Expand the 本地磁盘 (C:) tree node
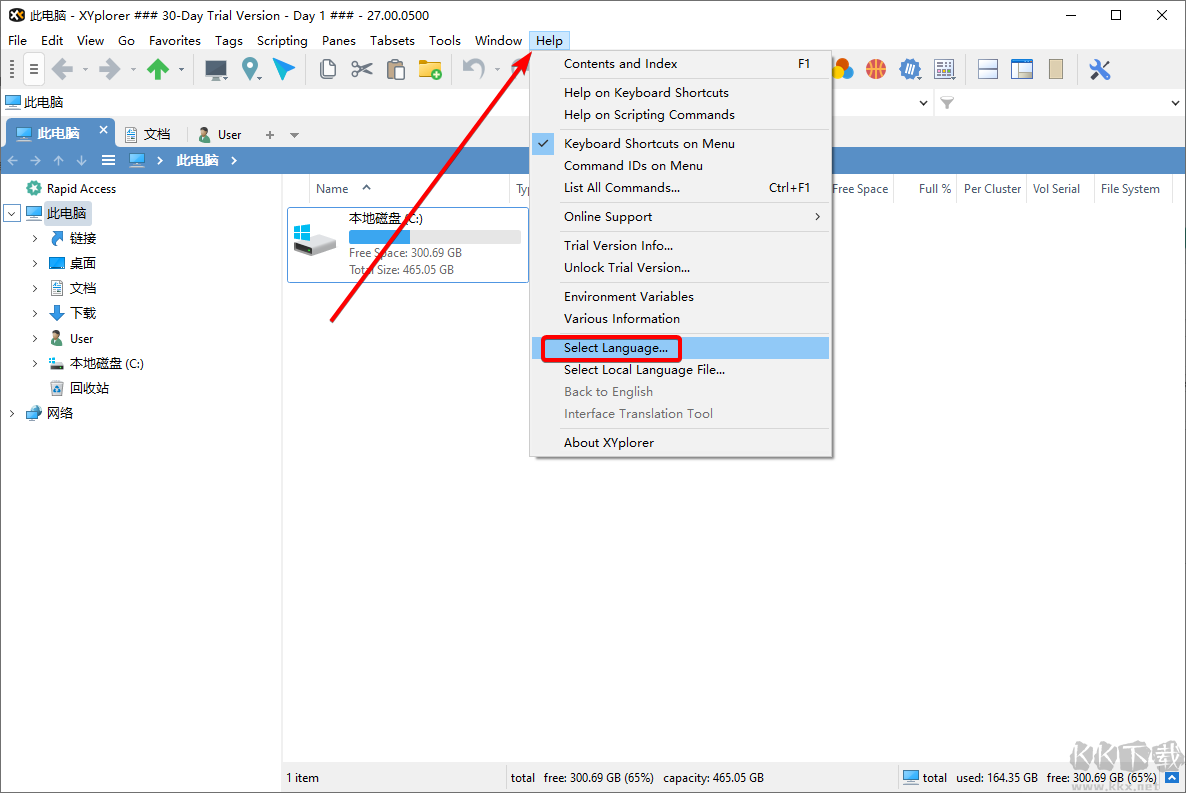 (35, 363)
